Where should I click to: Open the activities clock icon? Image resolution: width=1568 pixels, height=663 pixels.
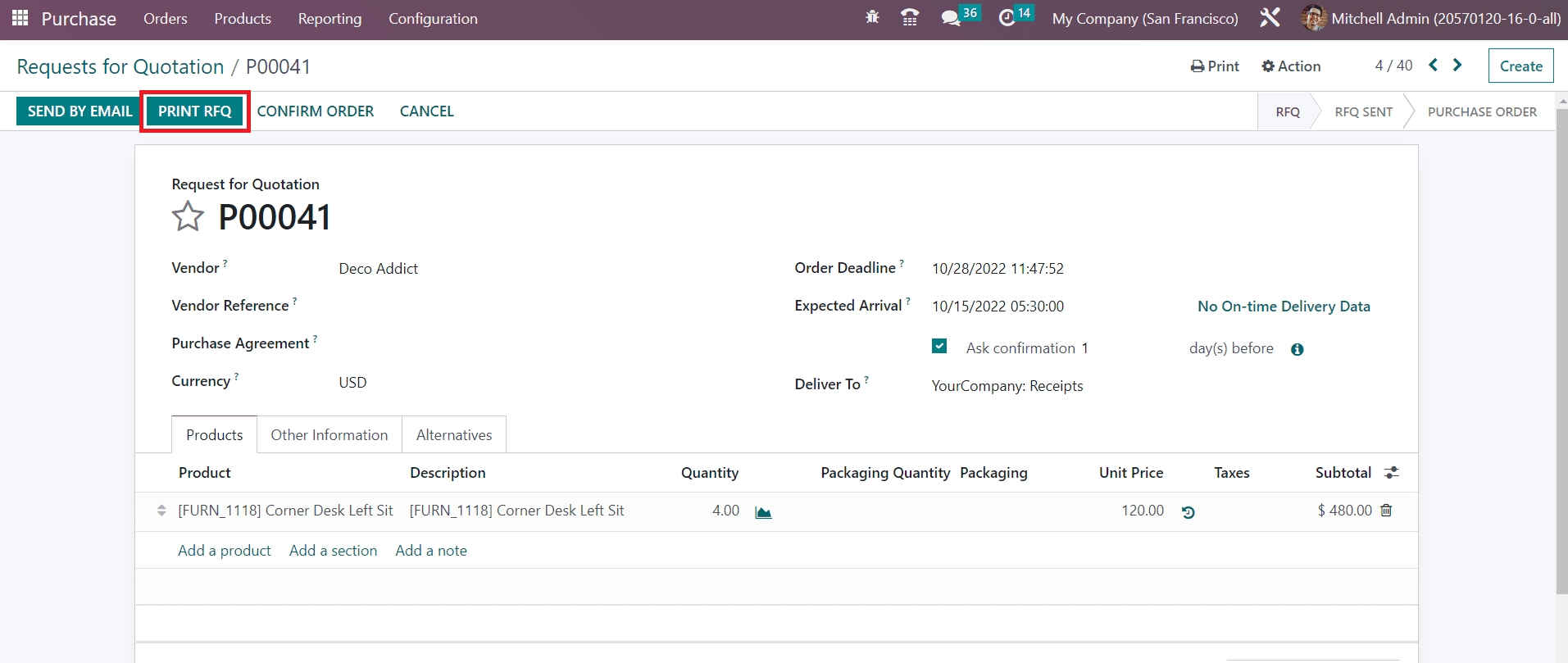[x=1007, y=18]
